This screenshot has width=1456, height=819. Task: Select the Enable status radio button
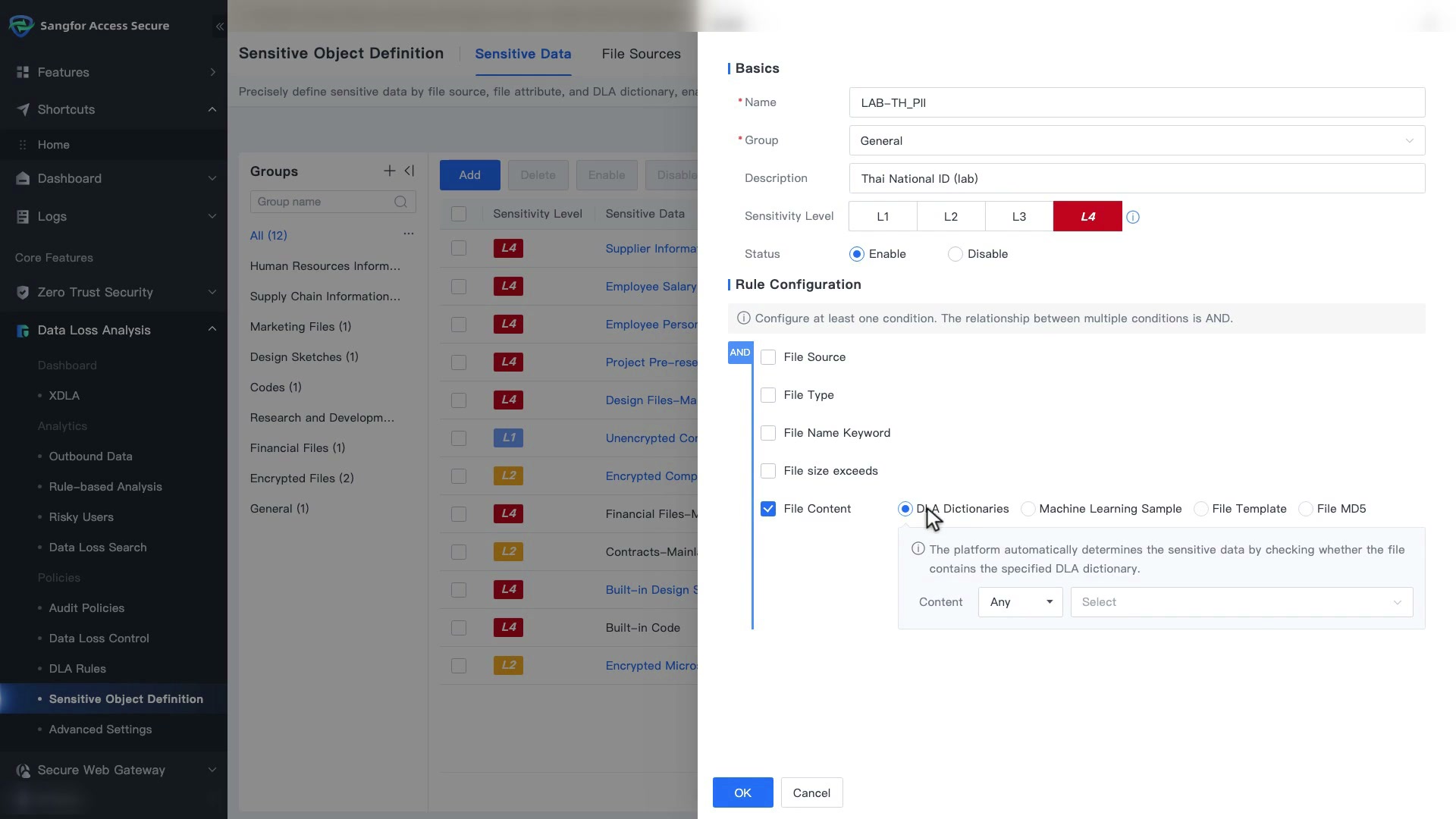tap(857, 254)
